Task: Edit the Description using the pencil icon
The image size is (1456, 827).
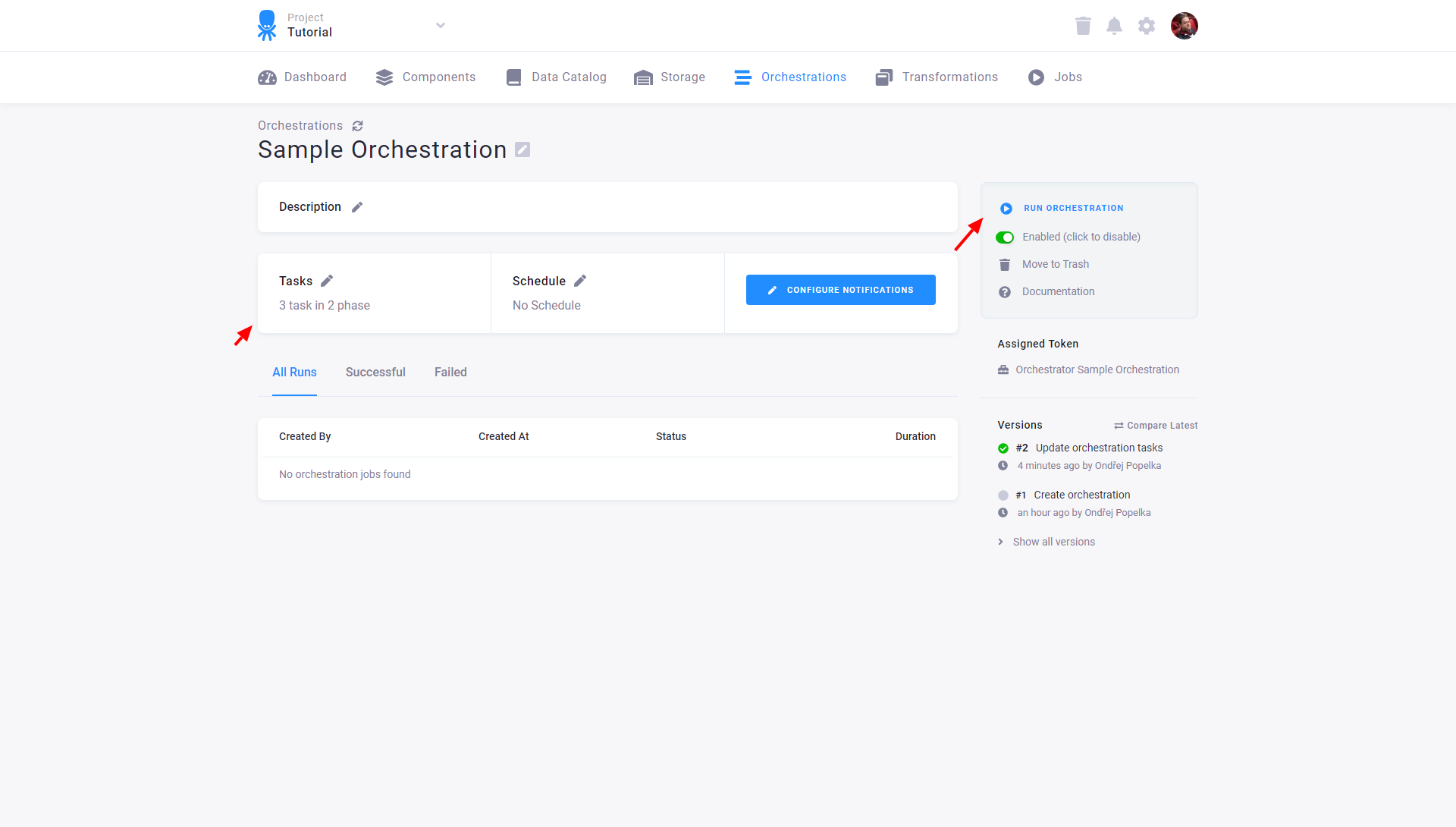Action: point(356,206)
